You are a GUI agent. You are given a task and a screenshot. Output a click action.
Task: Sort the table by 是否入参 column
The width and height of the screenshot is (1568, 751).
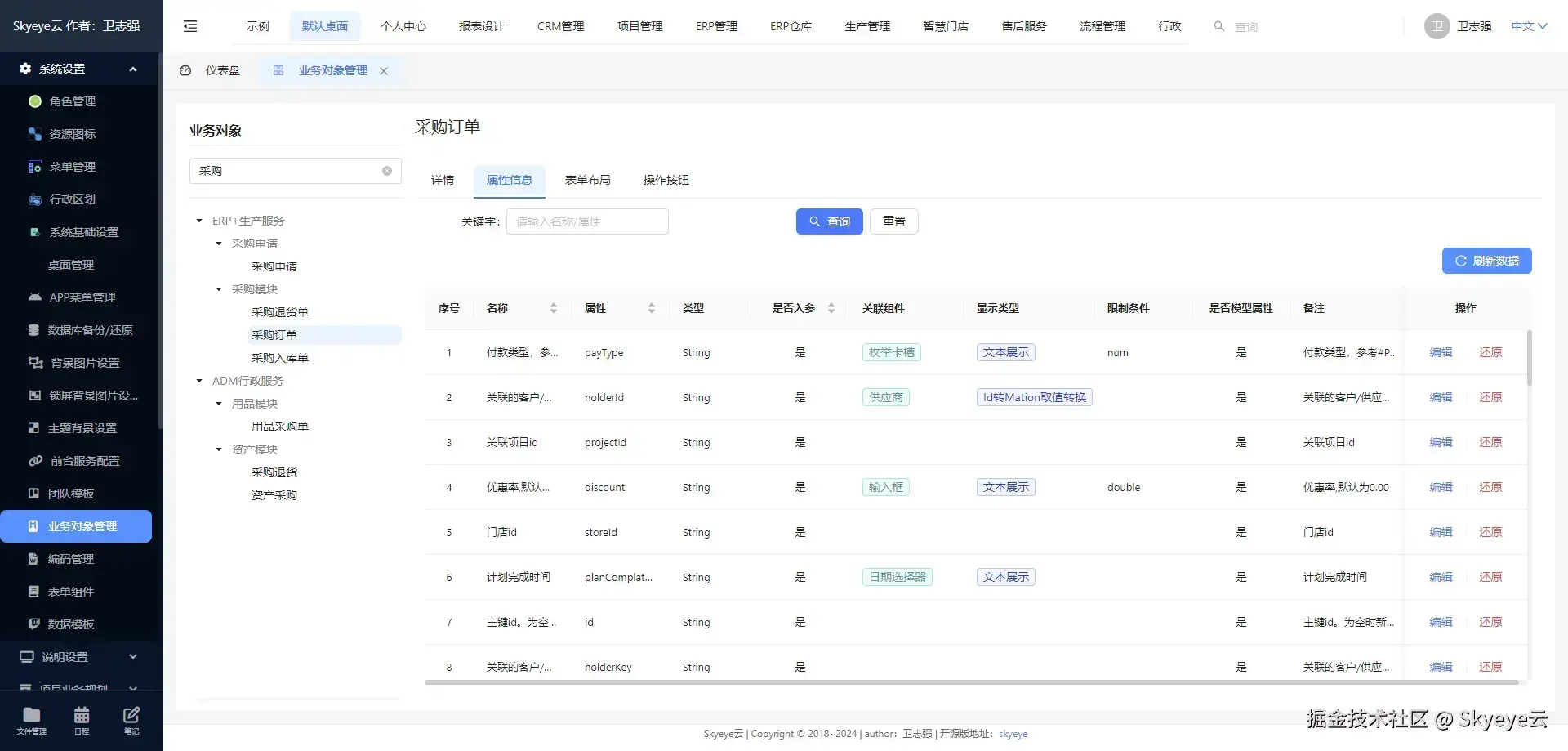(x=831, y=308)
